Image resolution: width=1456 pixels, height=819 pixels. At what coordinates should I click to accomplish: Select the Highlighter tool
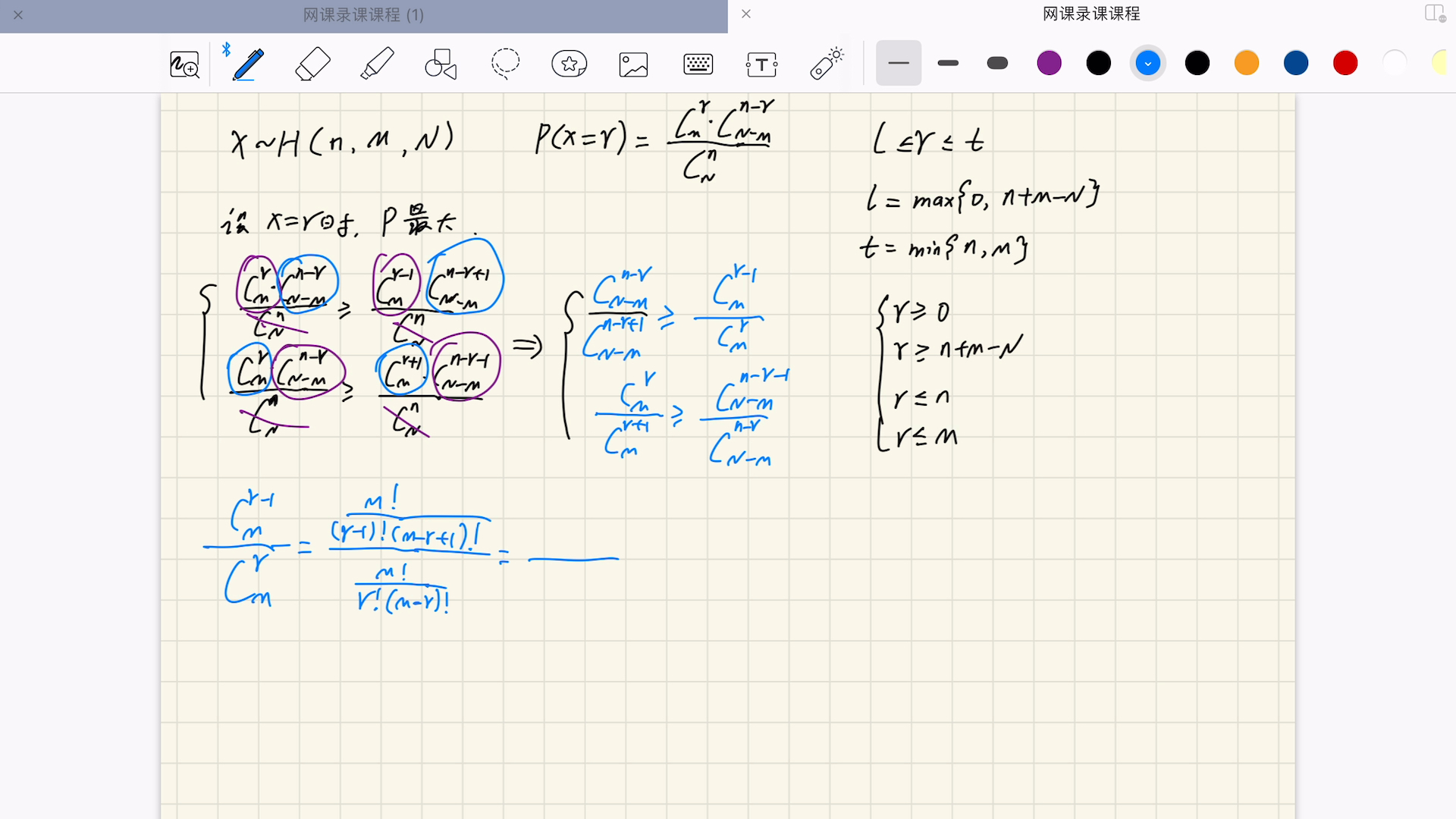(377, 64)
